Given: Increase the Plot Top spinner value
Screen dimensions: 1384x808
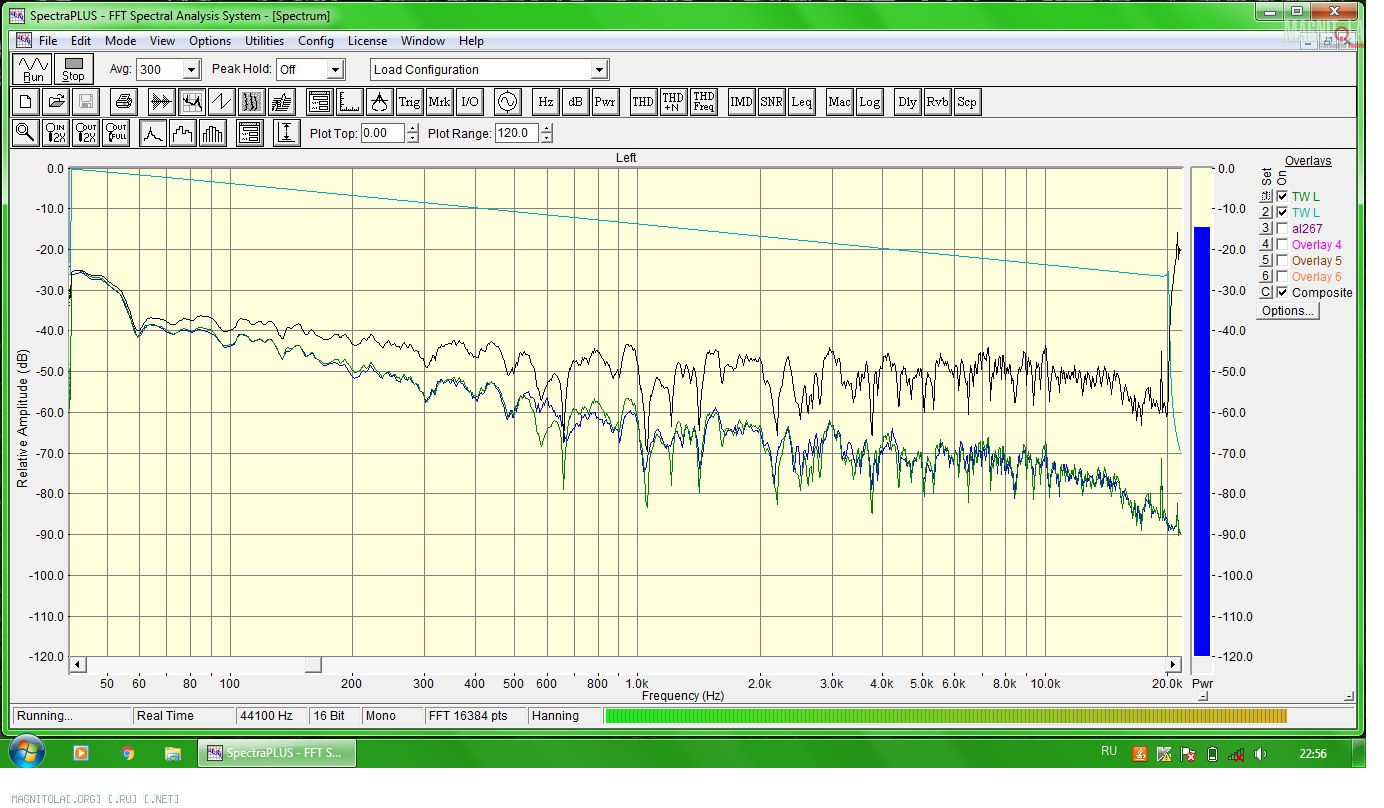Looking at the screenshot, I should pyautogui.click(x=413, y=128).
